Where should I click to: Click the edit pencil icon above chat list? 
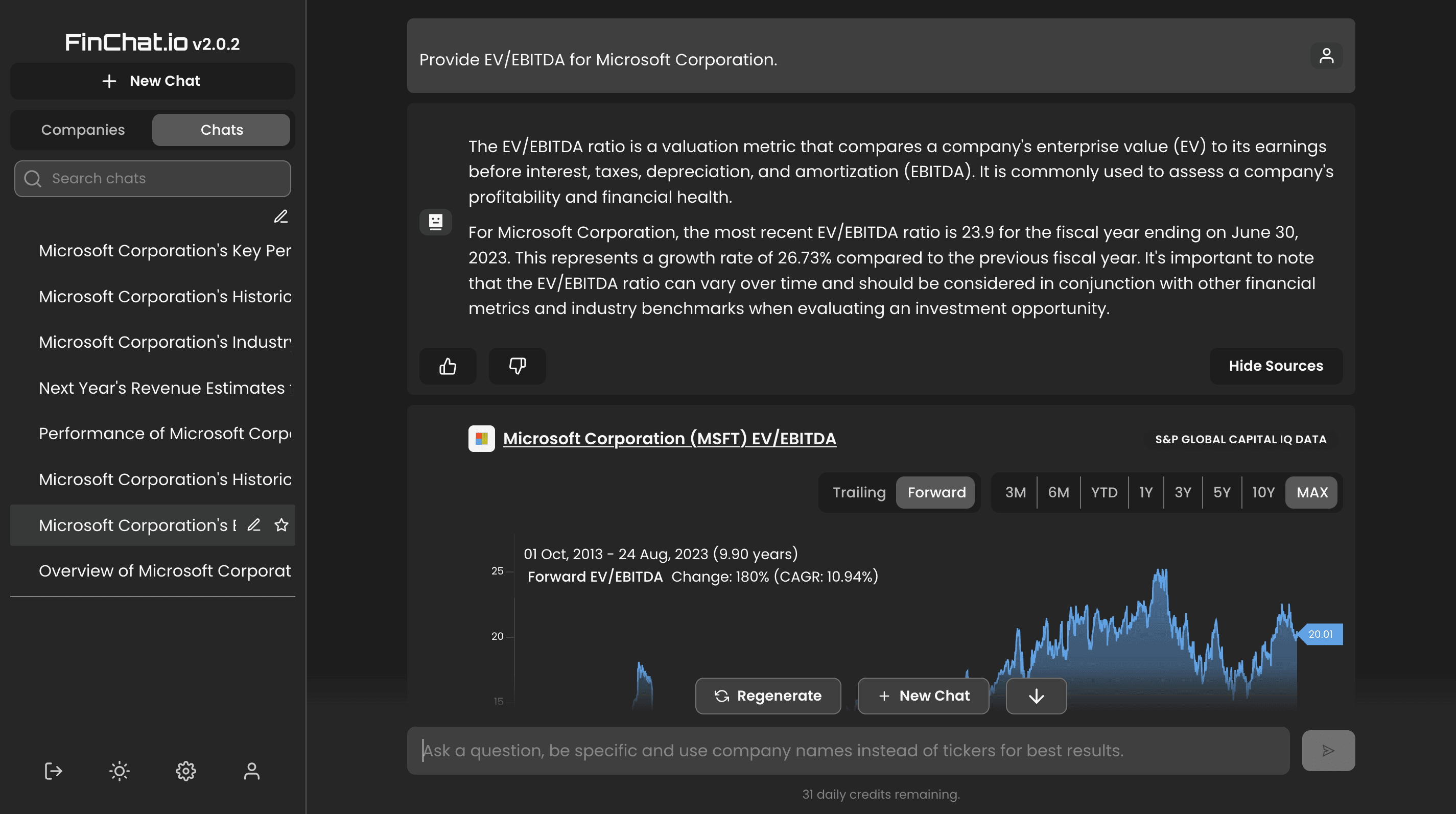point(281,217)
